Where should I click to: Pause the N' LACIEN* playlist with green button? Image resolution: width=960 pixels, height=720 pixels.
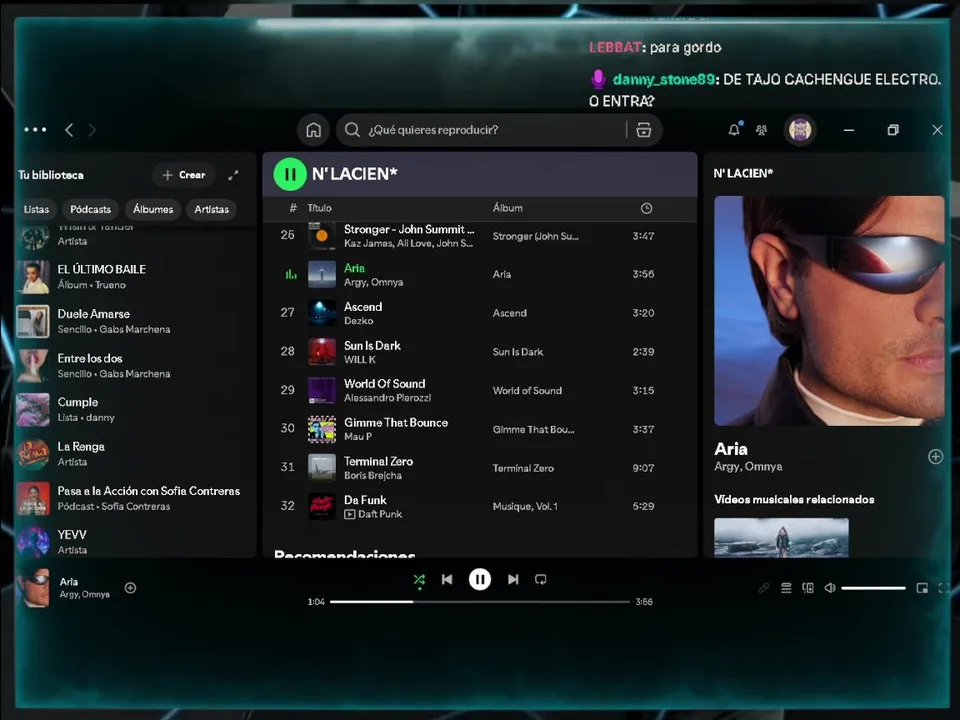click(290, 174)
